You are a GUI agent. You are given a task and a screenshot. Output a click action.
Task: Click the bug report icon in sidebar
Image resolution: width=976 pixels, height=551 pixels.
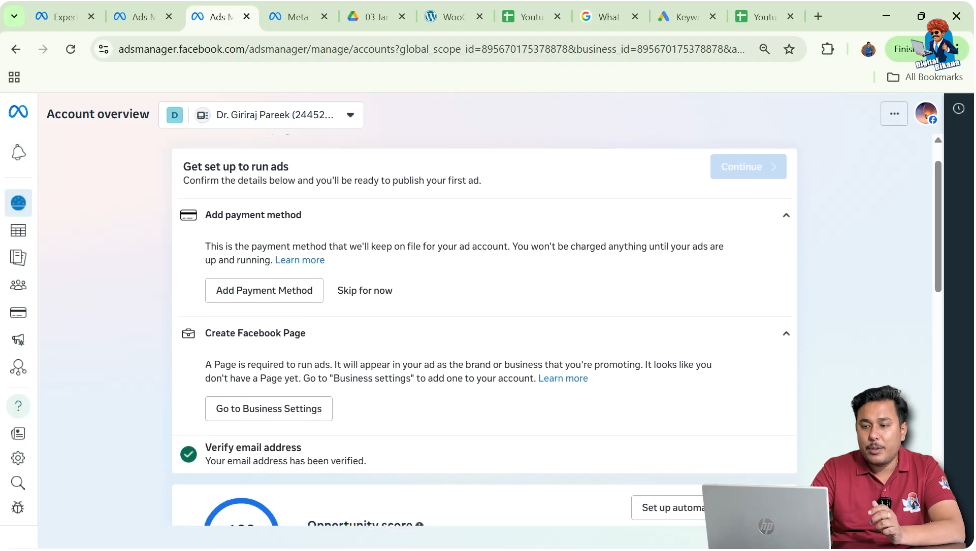point(18,508)
